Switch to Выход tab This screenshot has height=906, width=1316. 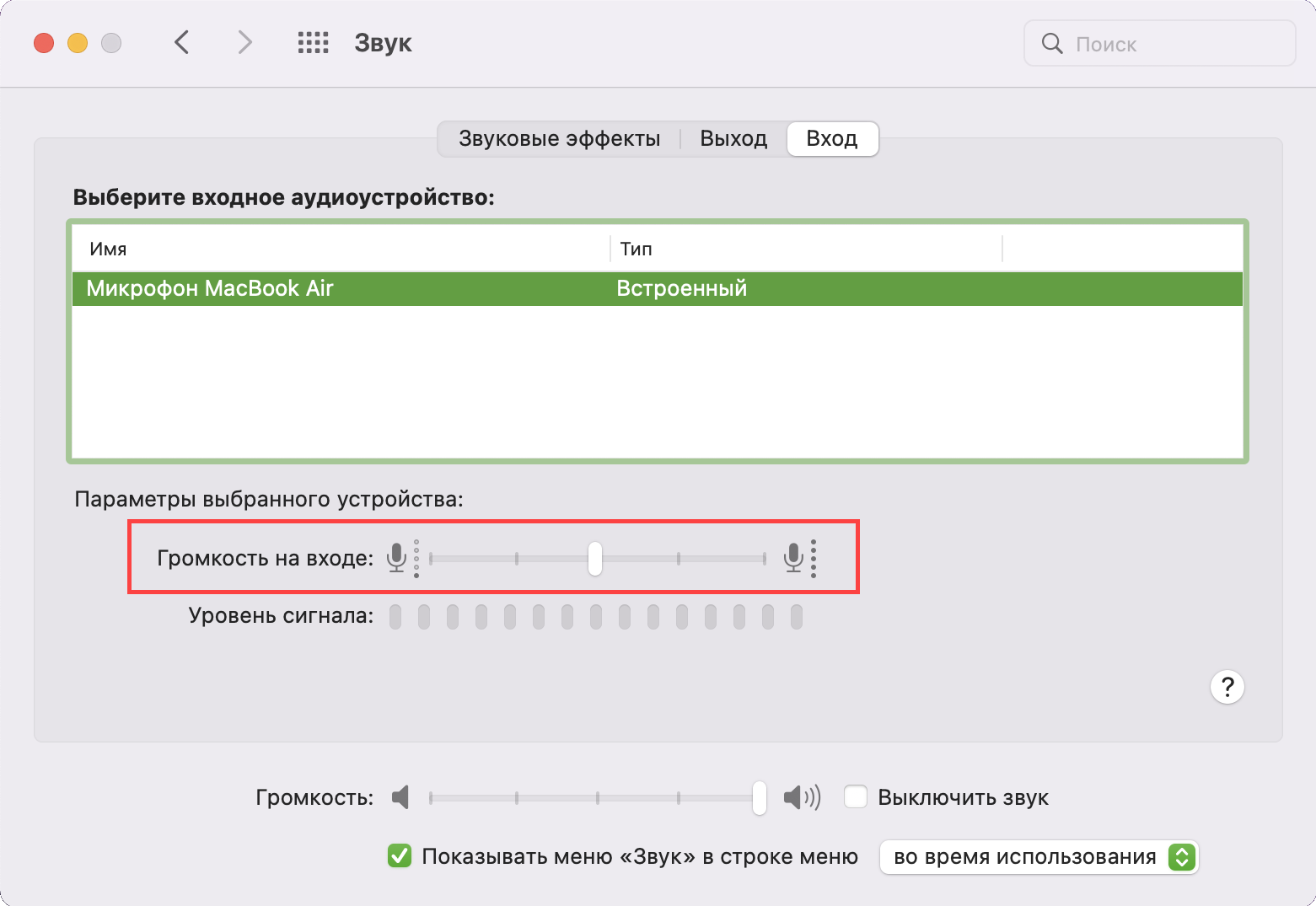tap(733, 138)
